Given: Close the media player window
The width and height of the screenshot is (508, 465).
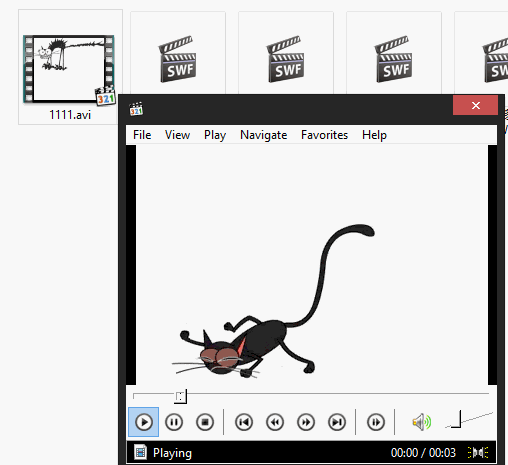Looking at the screenshot, I should point(476,105).
